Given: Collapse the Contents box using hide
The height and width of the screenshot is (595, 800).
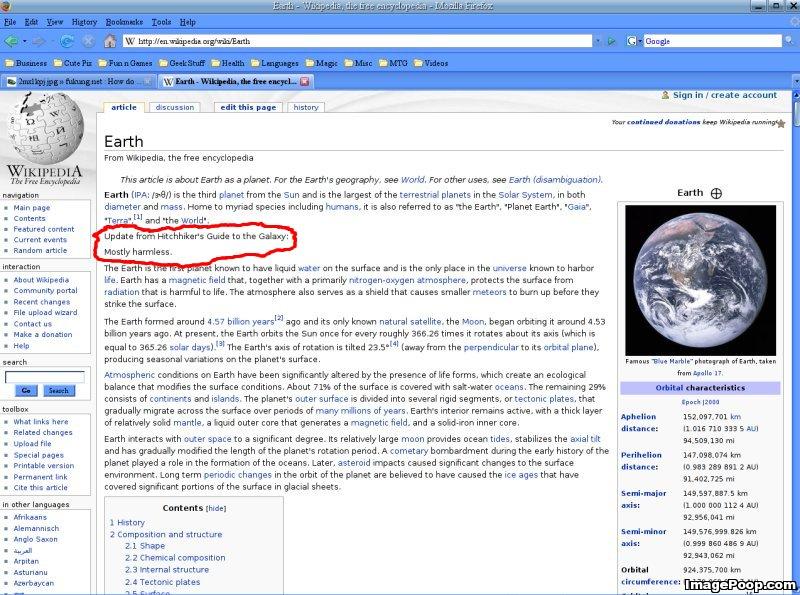Looking at the screenshot, I should (x=216, y=508).
